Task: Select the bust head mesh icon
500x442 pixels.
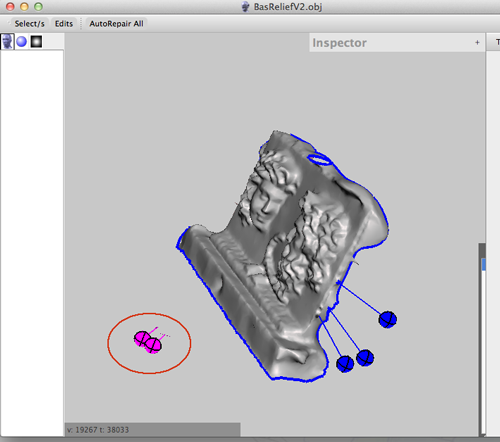Action: 7,42
